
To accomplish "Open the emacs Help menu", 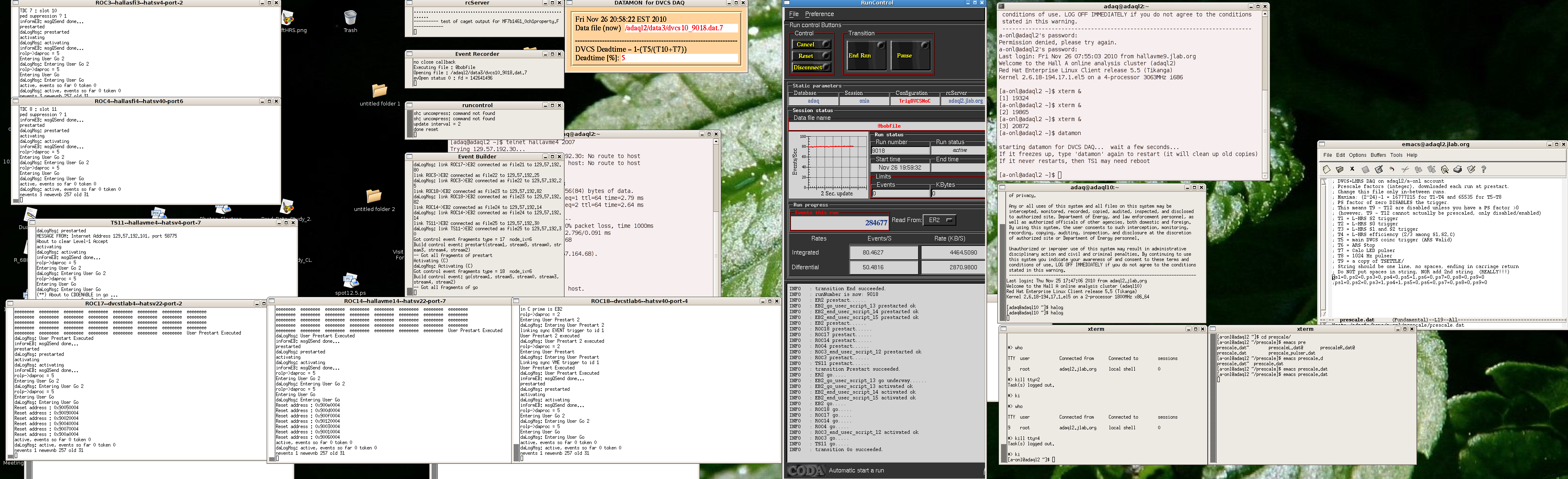I will (x=1412, y=155).
